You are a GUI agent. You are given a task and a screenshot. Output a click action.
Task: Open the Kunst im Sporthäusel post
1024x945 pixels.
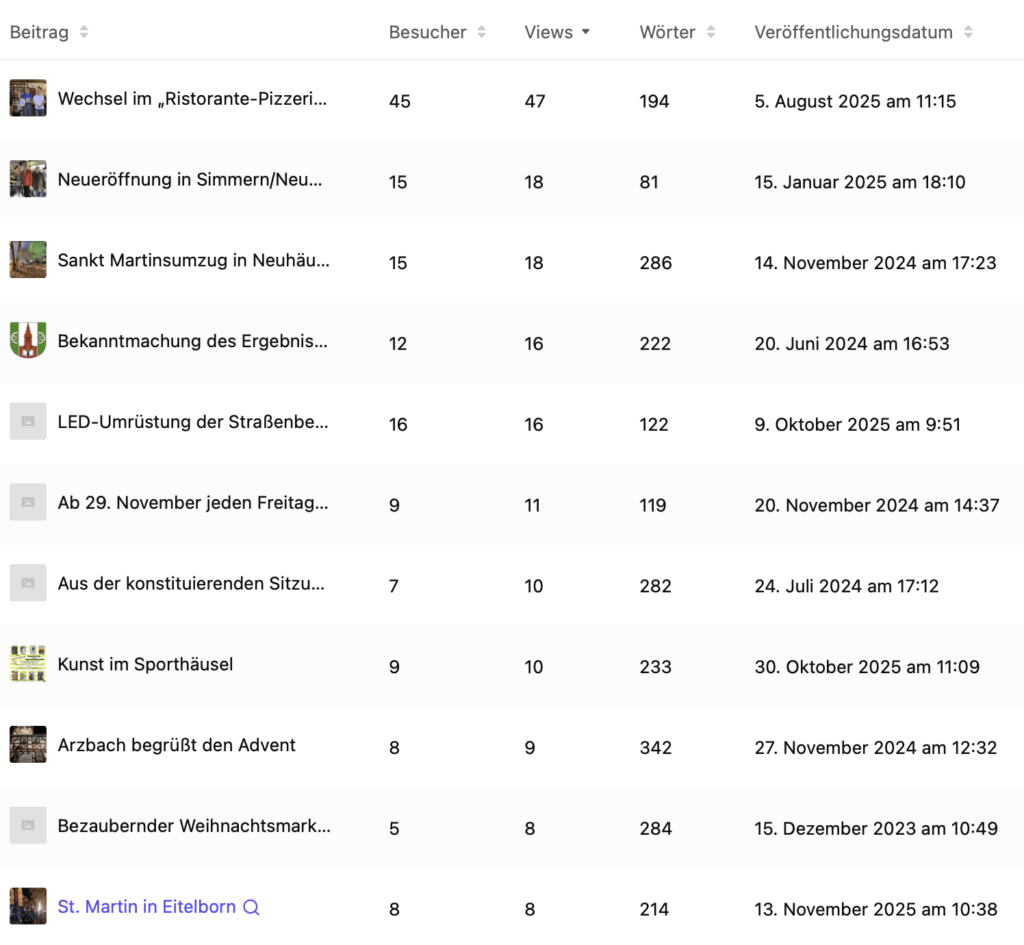(145, 664)
